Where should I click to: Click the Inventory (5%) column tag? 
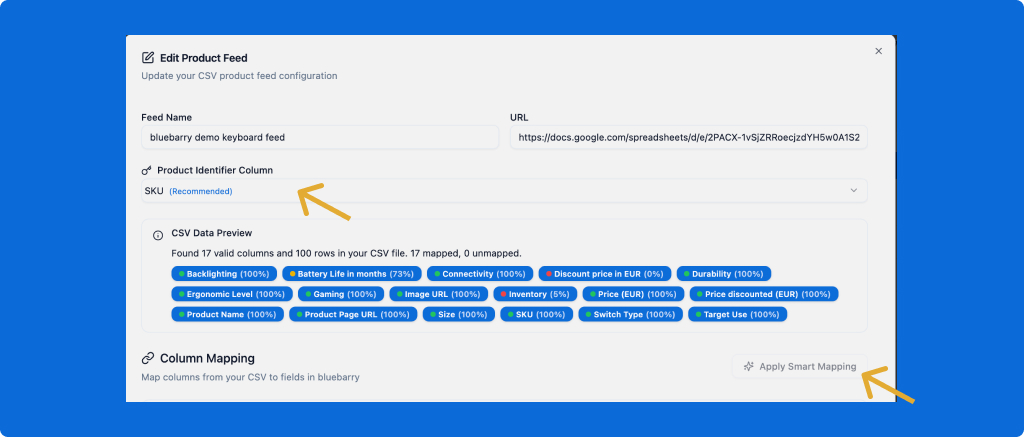[536, 294]
